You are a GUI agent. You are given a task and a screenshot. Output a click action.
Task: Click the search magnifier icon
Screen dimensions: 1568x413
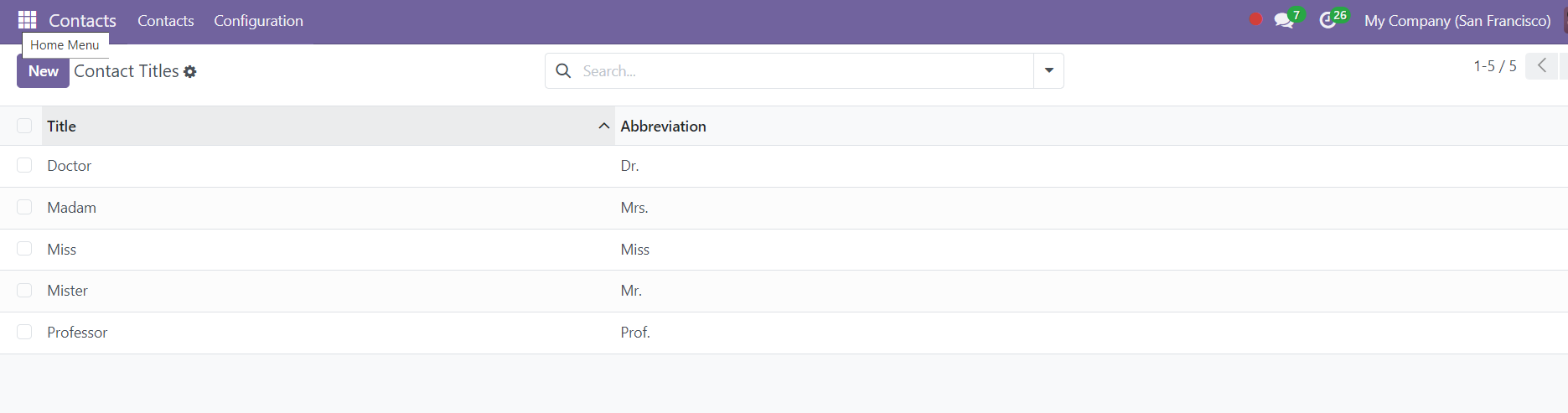[564, 71]
